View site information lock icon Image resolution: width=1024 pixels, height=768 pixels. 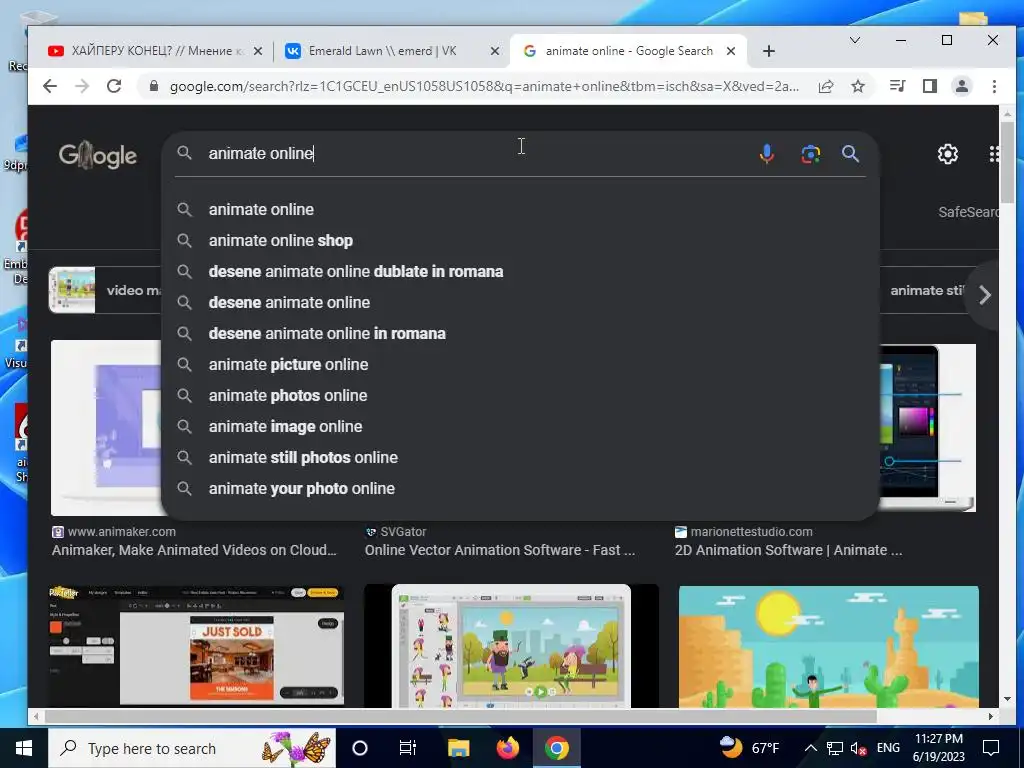pyautogui.click(x=153, y=86)
